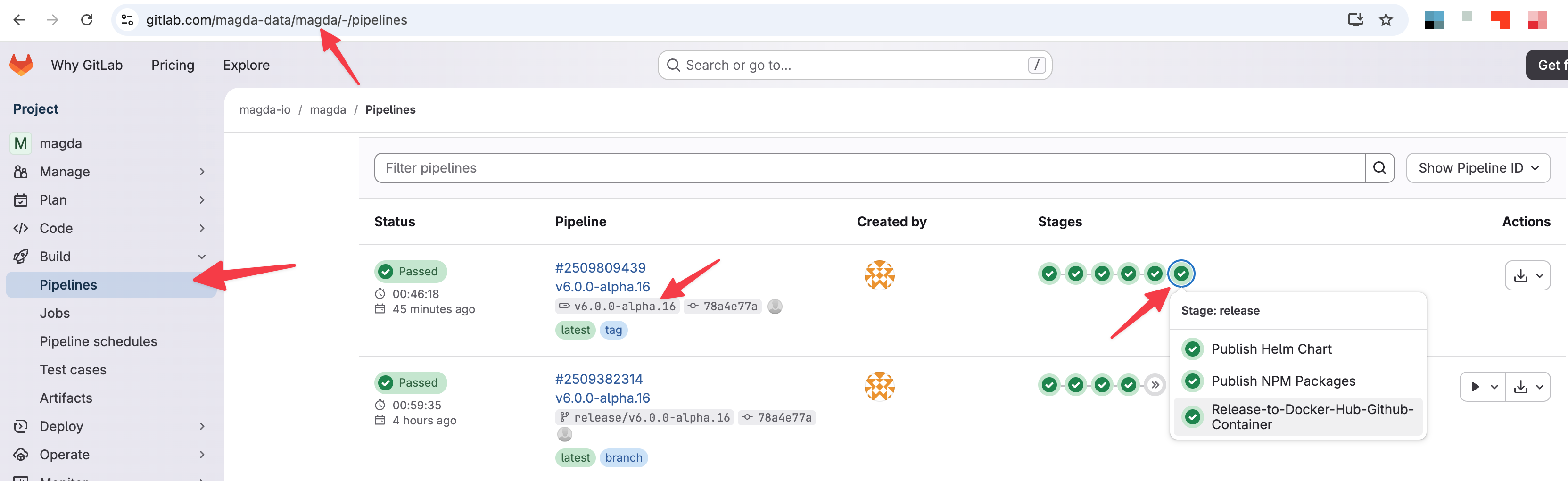
Task: Open Test cases in the sidebar
Action: [x=73, y=370]
